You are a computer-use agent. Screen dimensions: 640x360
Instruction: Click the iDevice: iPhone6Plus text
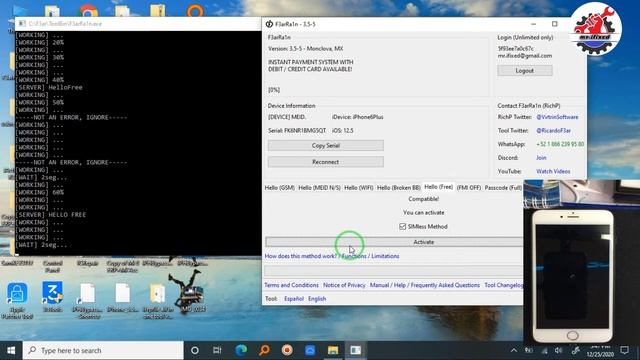point(358,117)
